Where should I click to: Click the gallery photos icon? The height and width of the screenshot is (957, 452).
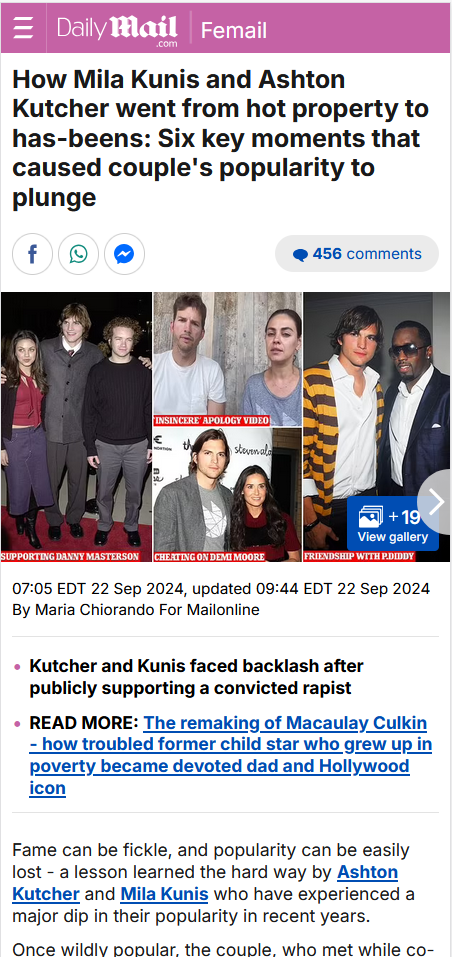pos(371,517)
